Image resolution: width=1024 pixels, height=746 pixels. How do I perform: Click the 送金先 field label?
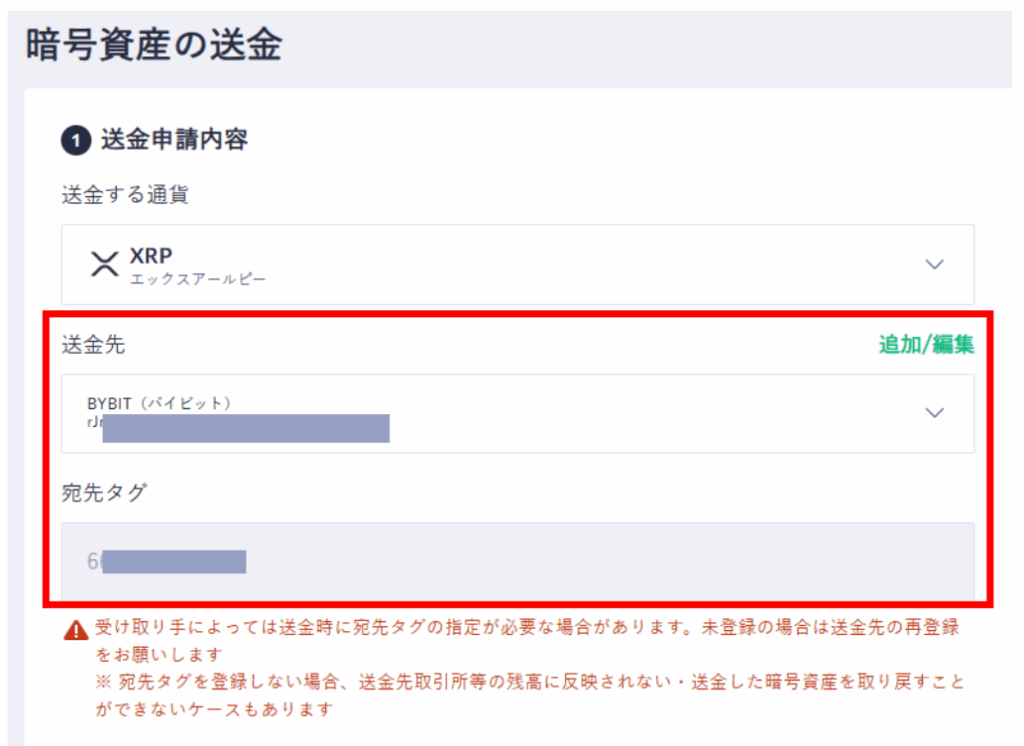93,345
